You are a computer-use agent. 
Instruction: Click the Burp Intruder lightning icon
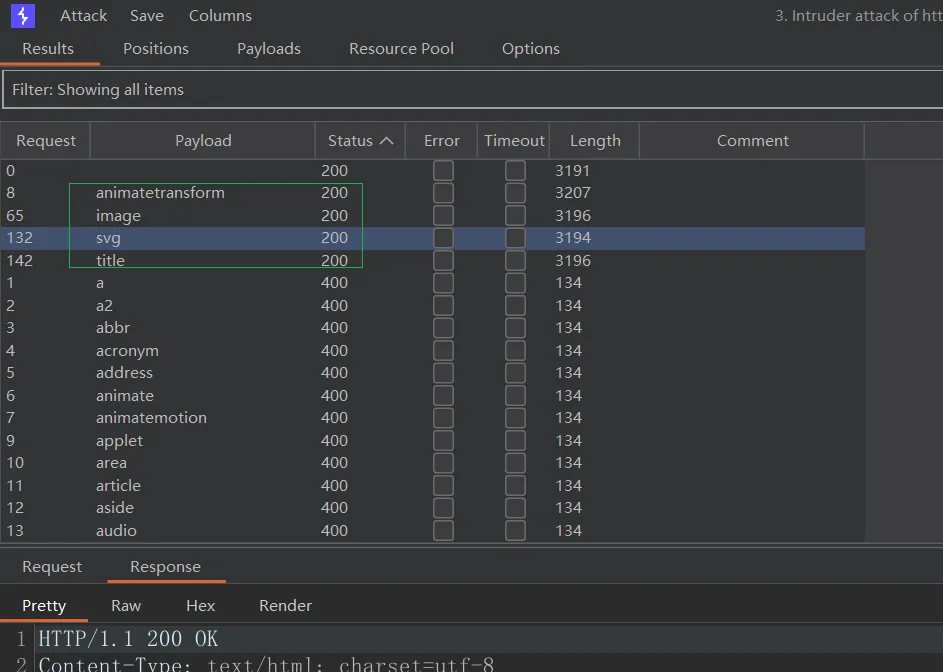[x=23, y=16]
